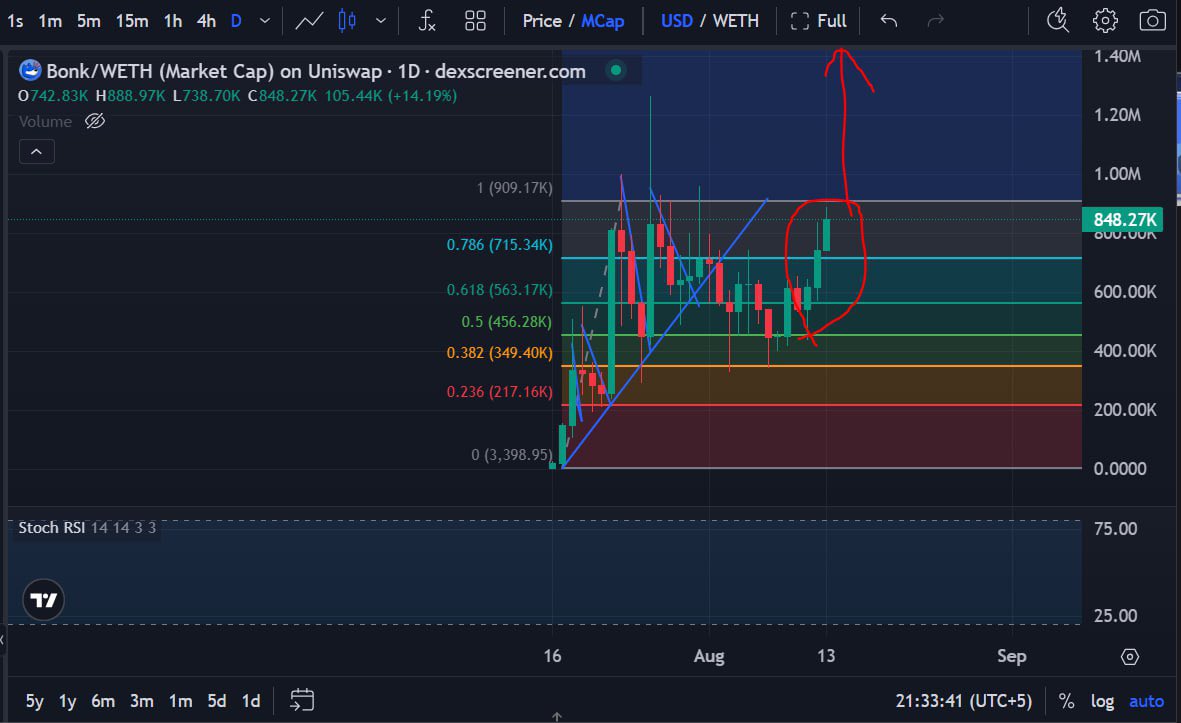This screenshot has height=723, width=1181.
Task: Select the candlestick chart type icon
Action: [x=347, y=21]
